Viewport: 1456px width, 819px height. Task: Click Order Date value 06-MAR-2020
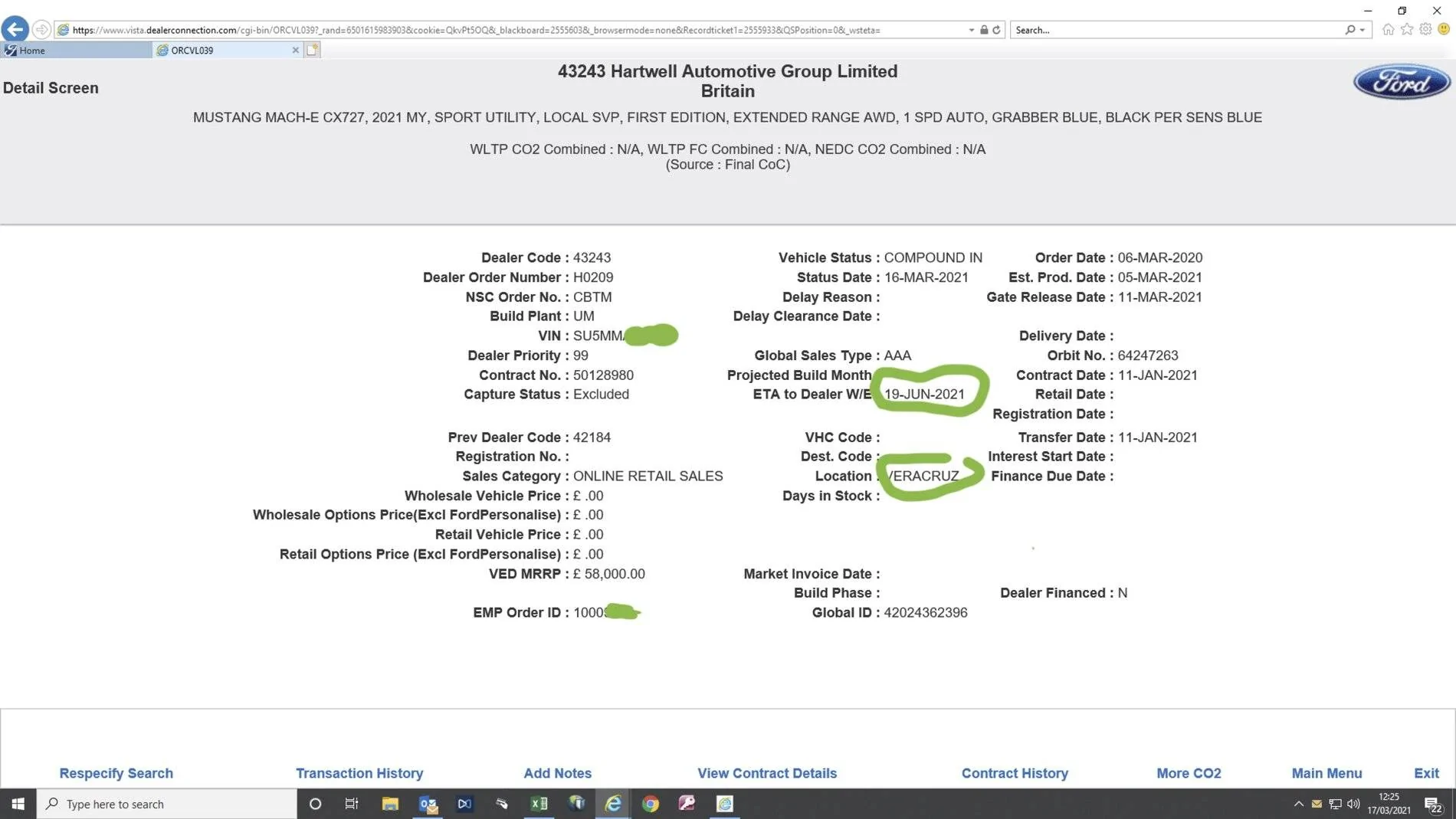click(1160, 258)
